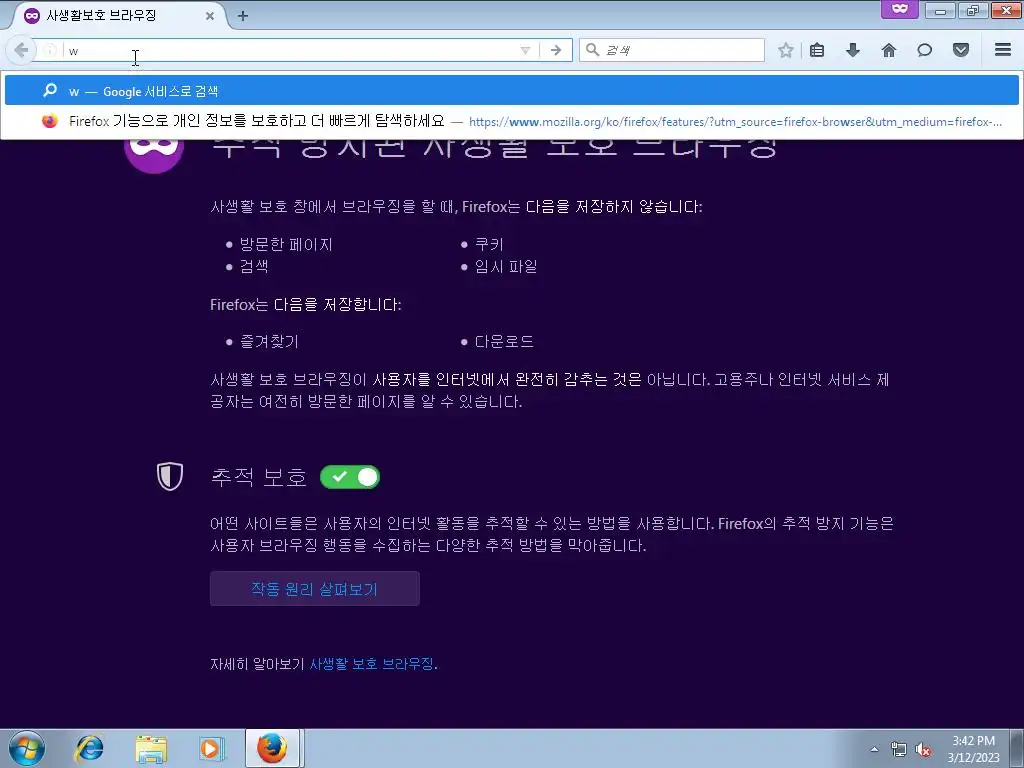
Task: Click the Pocket icon
Action: (961, 50)
